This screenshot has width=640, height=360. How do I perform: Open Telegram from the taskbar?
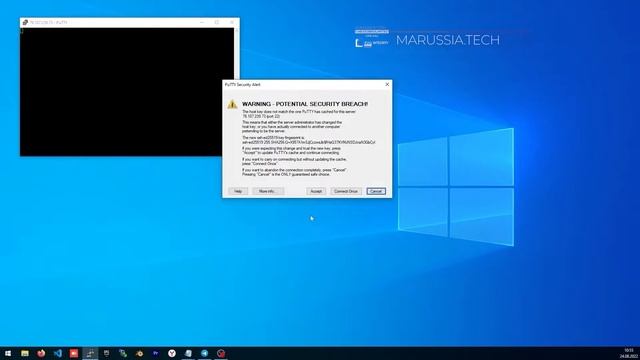coord(204,353)
